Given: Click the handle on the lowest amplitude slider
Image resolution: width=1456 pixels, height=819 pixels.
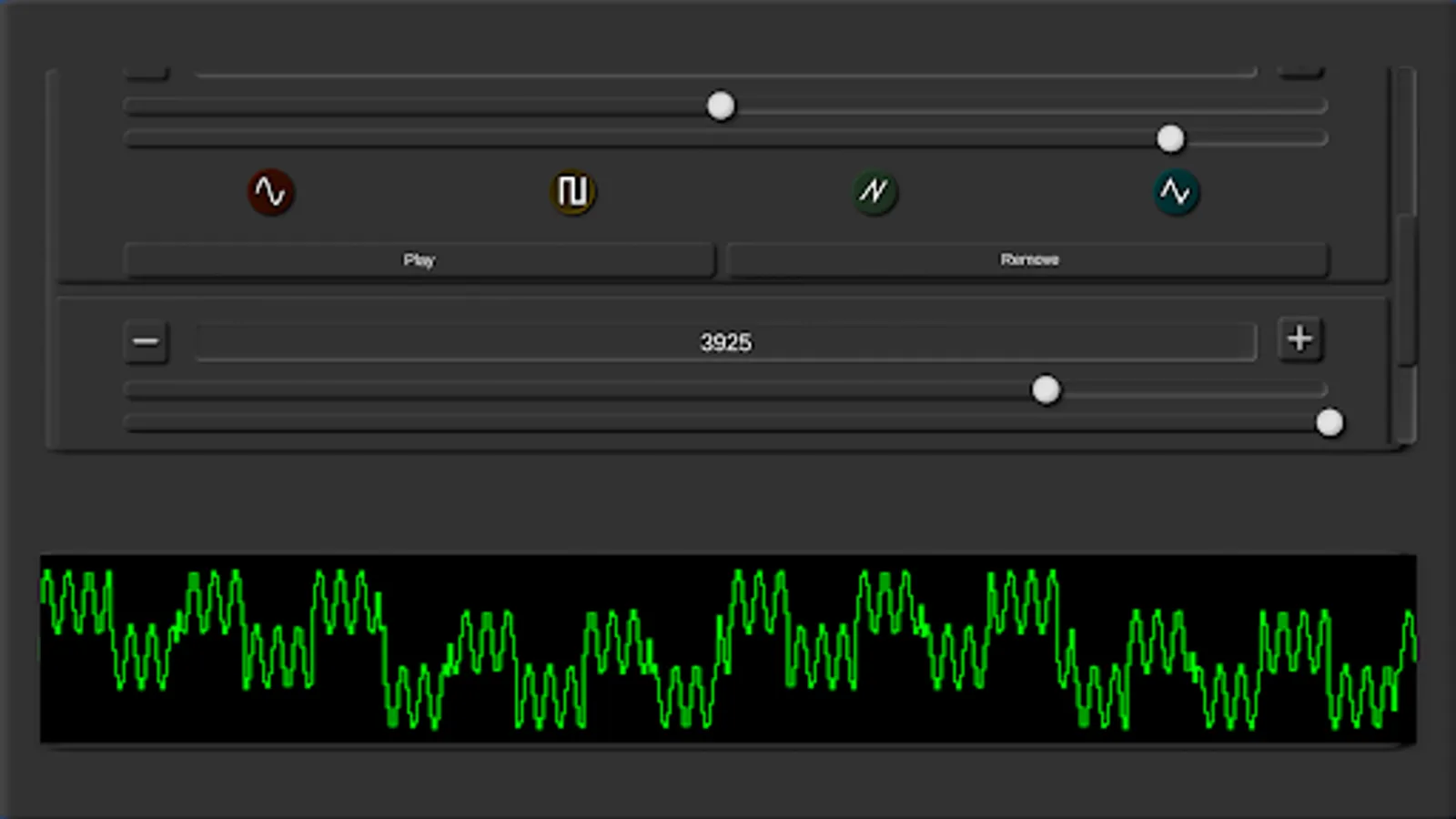Looking at the screenshot, I should point(1330,422).
